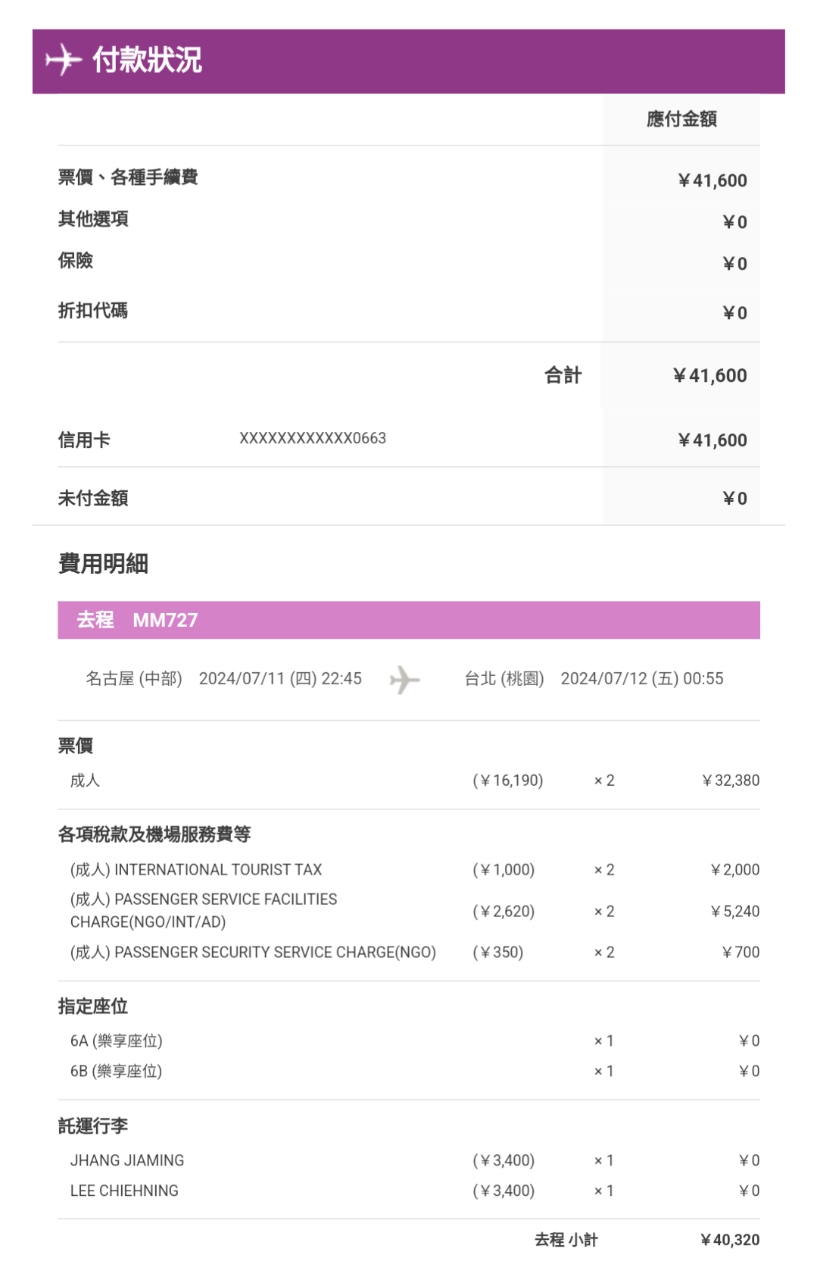The width and height of the screenshot is (817, 1280).
Task: Click the INTERNATIONAL TOURIST TAX line item
Action: click(196, 870)
